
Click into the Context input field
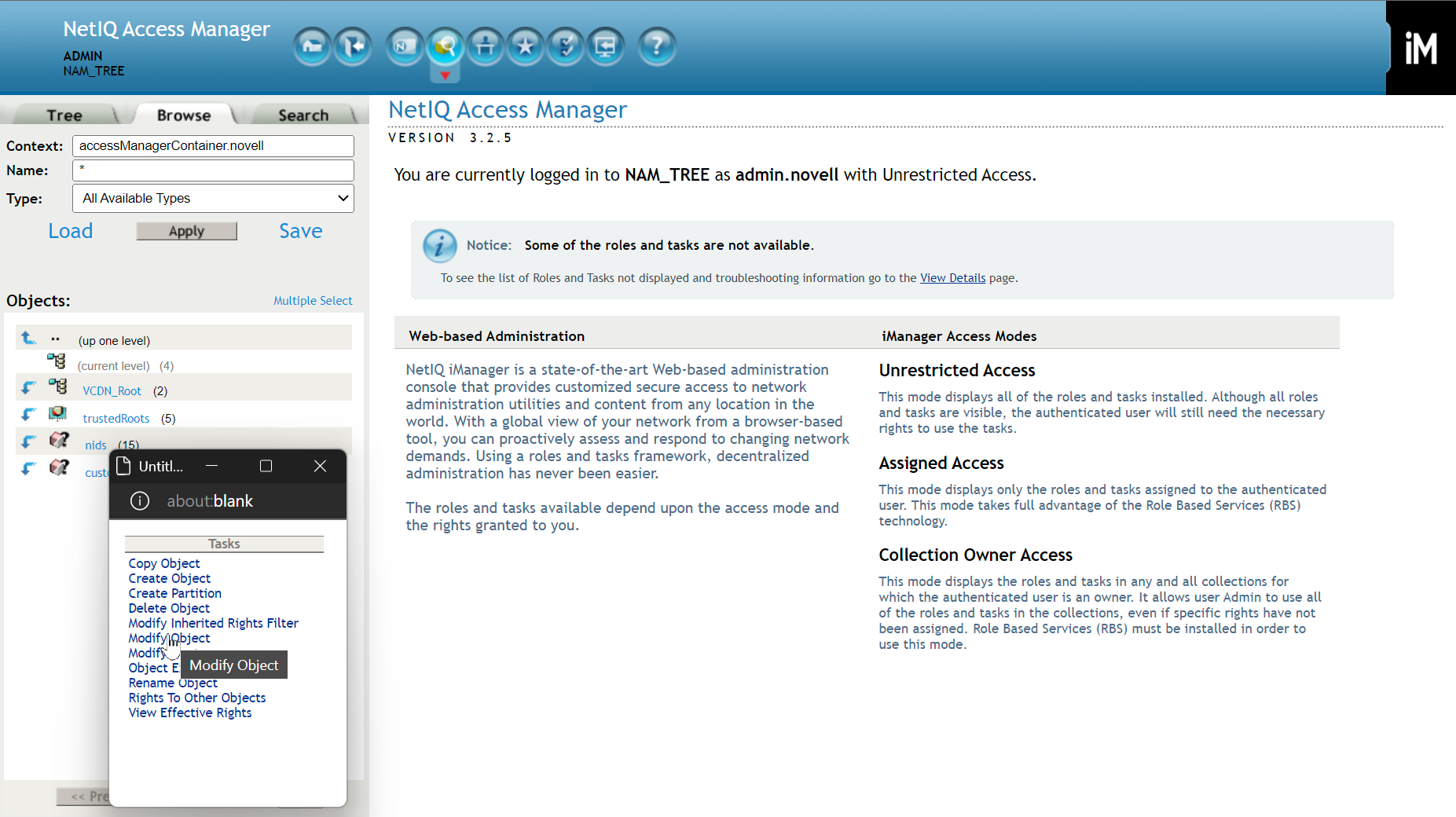(x=213, y=146)
